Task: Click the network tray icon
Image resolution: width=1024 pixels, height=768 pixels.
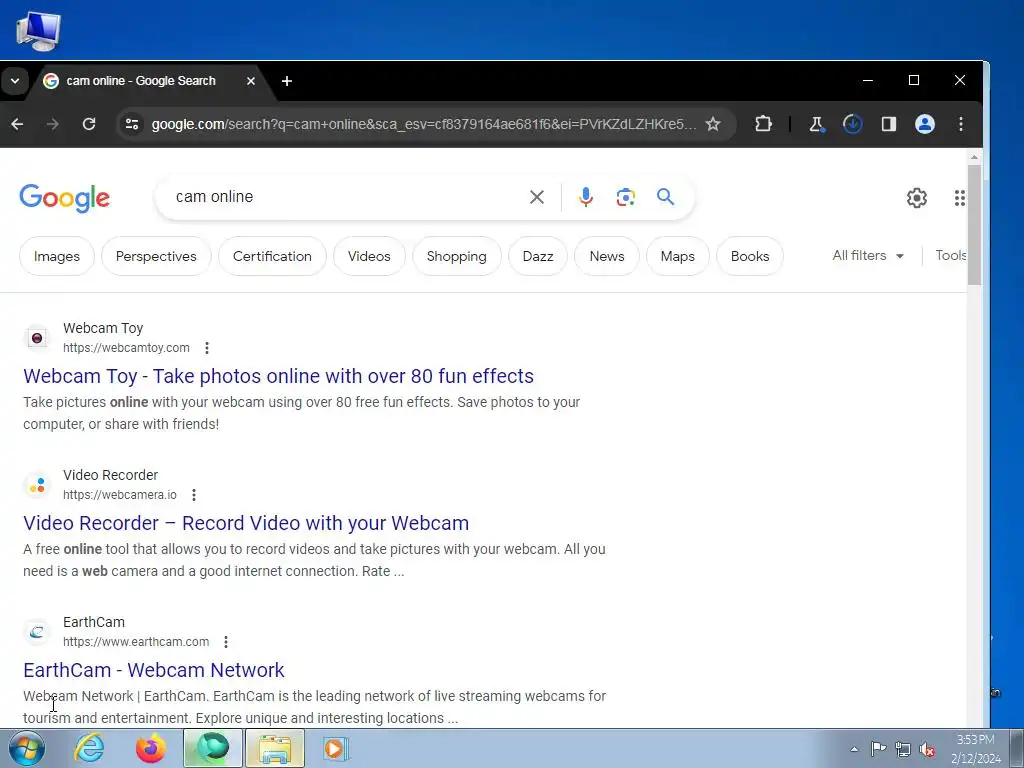Action: pos(903,749)
